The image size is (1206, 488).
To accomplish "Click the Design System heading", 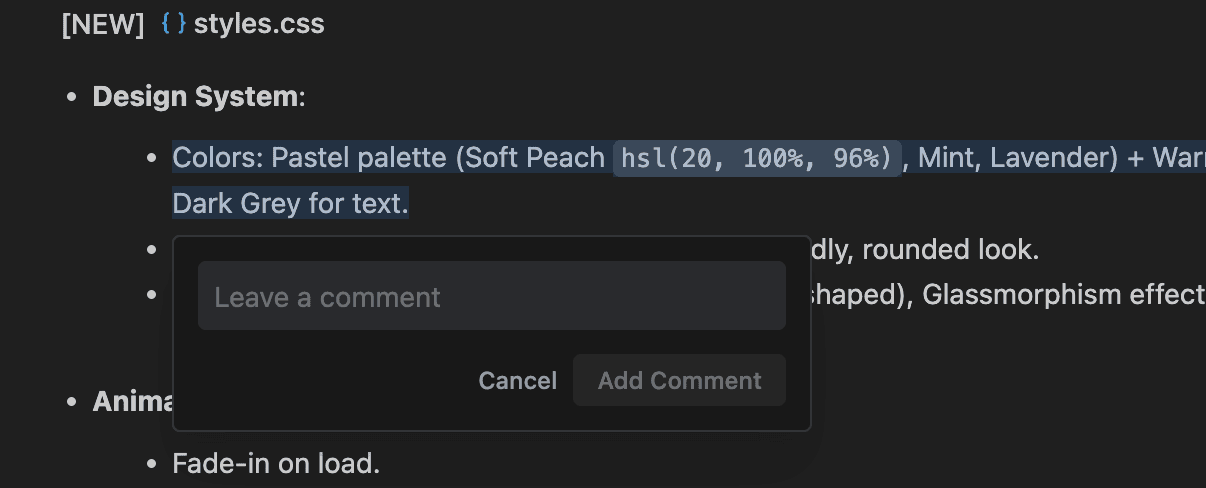I will tap(195, 97).
